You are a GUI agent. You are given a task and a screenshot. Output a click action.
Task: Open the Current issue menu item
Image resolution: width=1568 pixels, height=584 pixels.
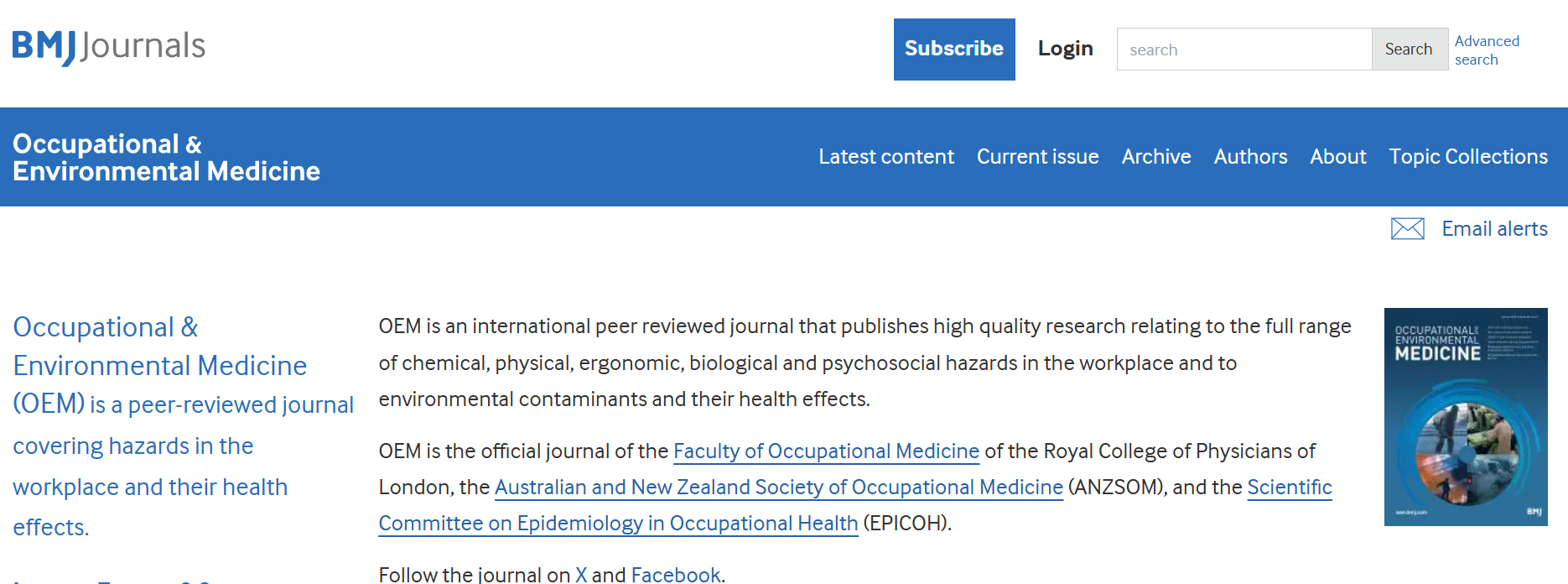pos(1037,157)
